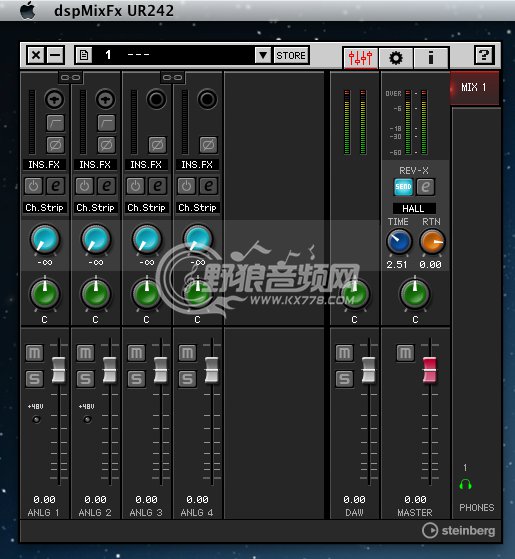Click the scene file icon
This screenshot has width=515, height=559.
(x=84, y=55)
